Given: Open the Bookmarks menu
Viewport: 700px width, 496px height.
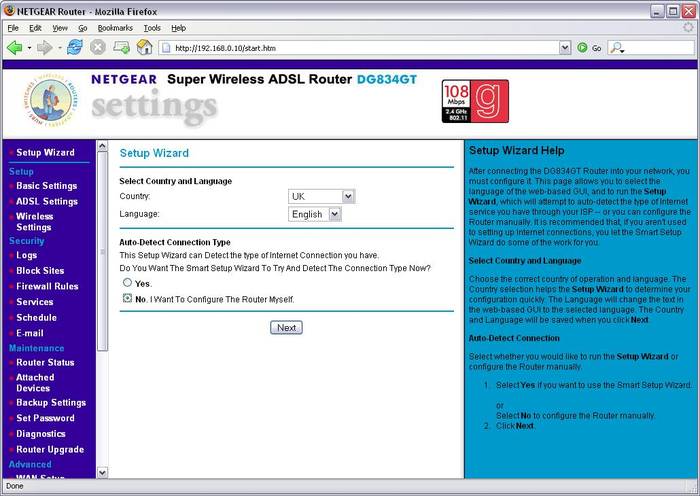Looking at the screenshot, I should [x=114, y=28].
